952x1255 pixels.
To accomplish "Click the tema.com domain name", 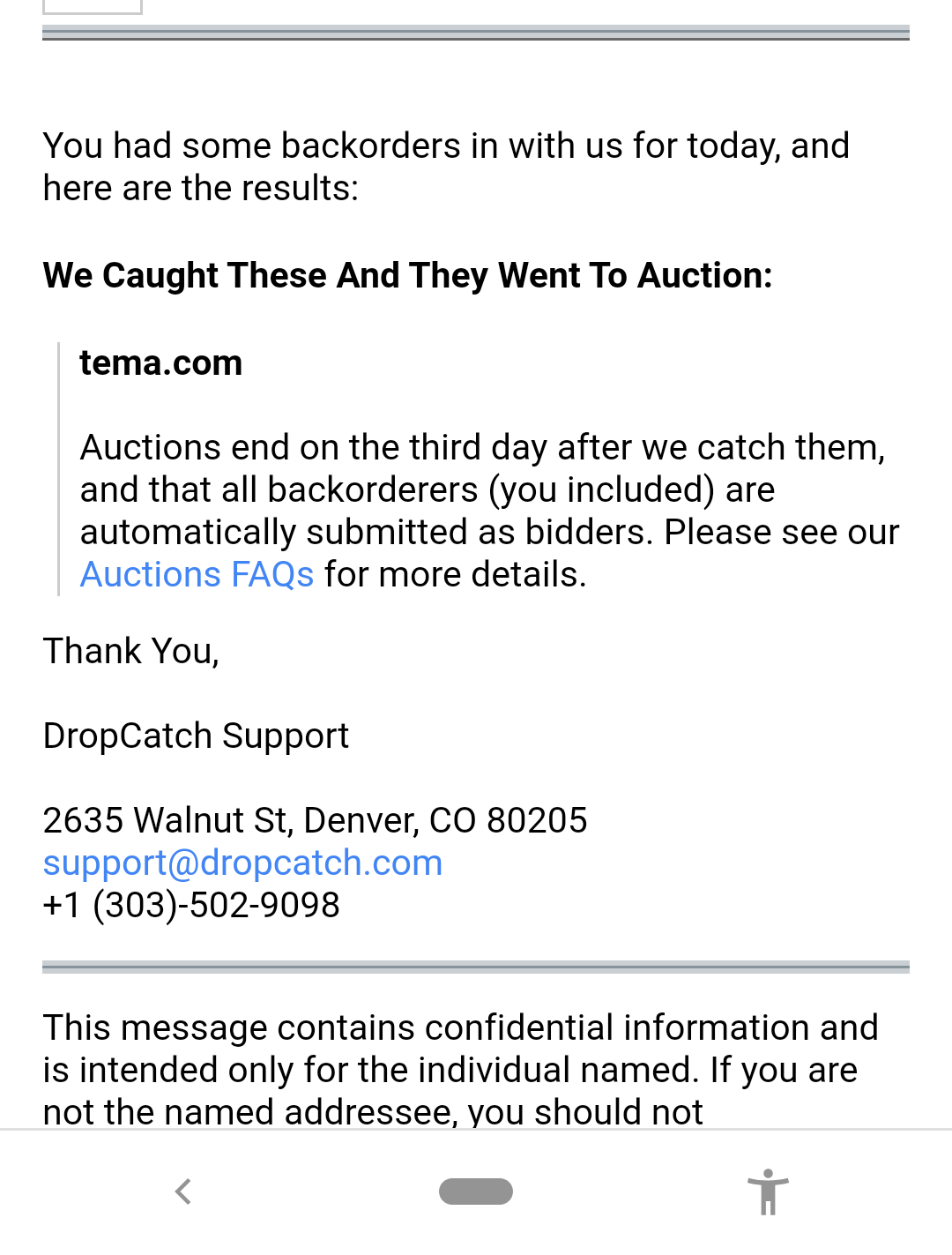I will [160, 363].
